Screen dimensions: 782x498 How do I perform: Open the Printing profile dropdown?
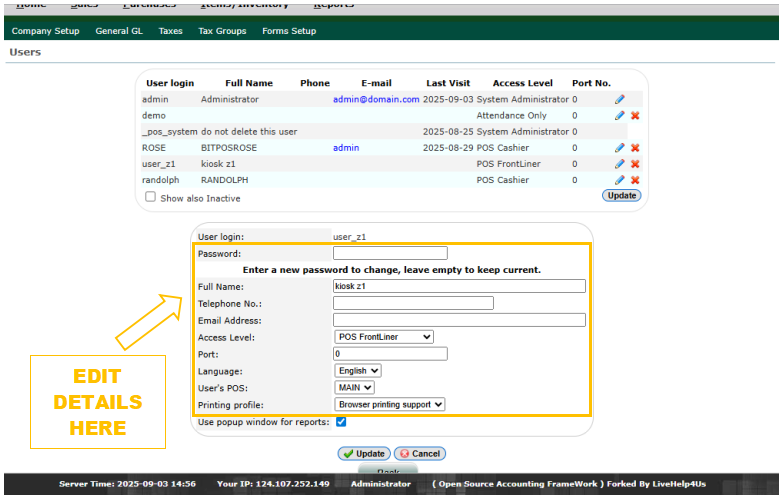pos(390,404)
